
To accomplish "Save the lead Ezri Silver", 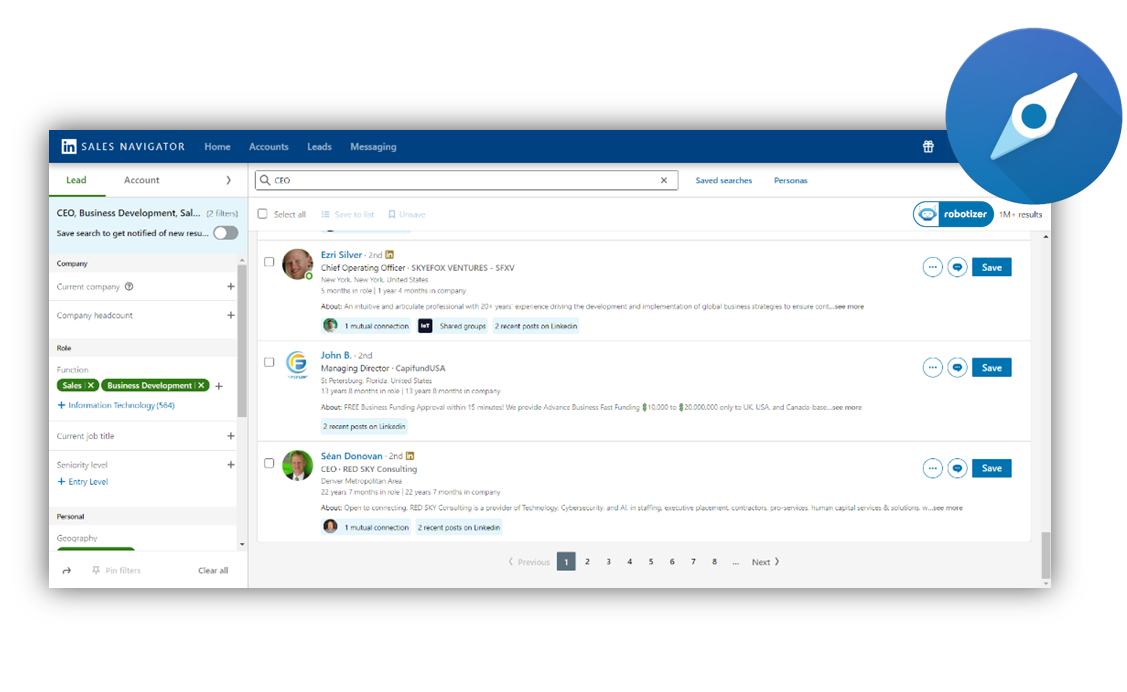I will pyautogui.click(x=992, y=267).
